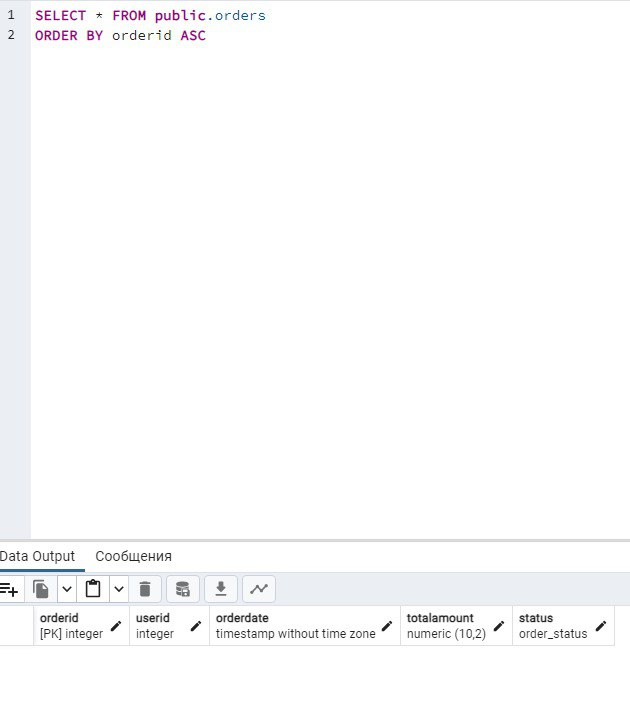Image resolution: width=630 pixels, height=702 pixels.
Task: Click the Delete rows trash icon
Action: coord(145,589)
